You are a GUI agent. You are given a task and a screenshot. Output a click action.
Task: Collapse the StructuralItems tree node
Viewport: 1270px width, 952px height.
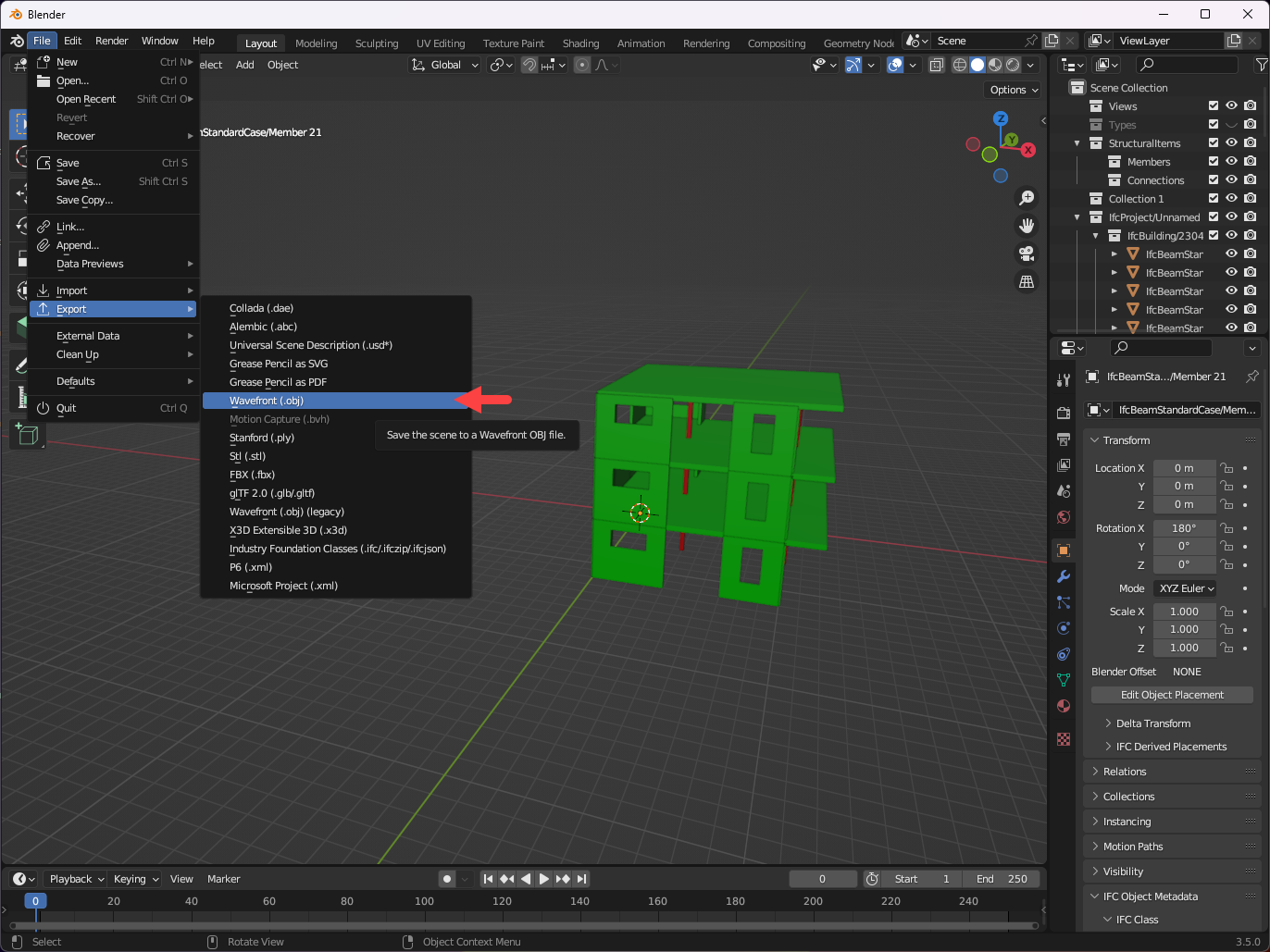point(1077,143)
